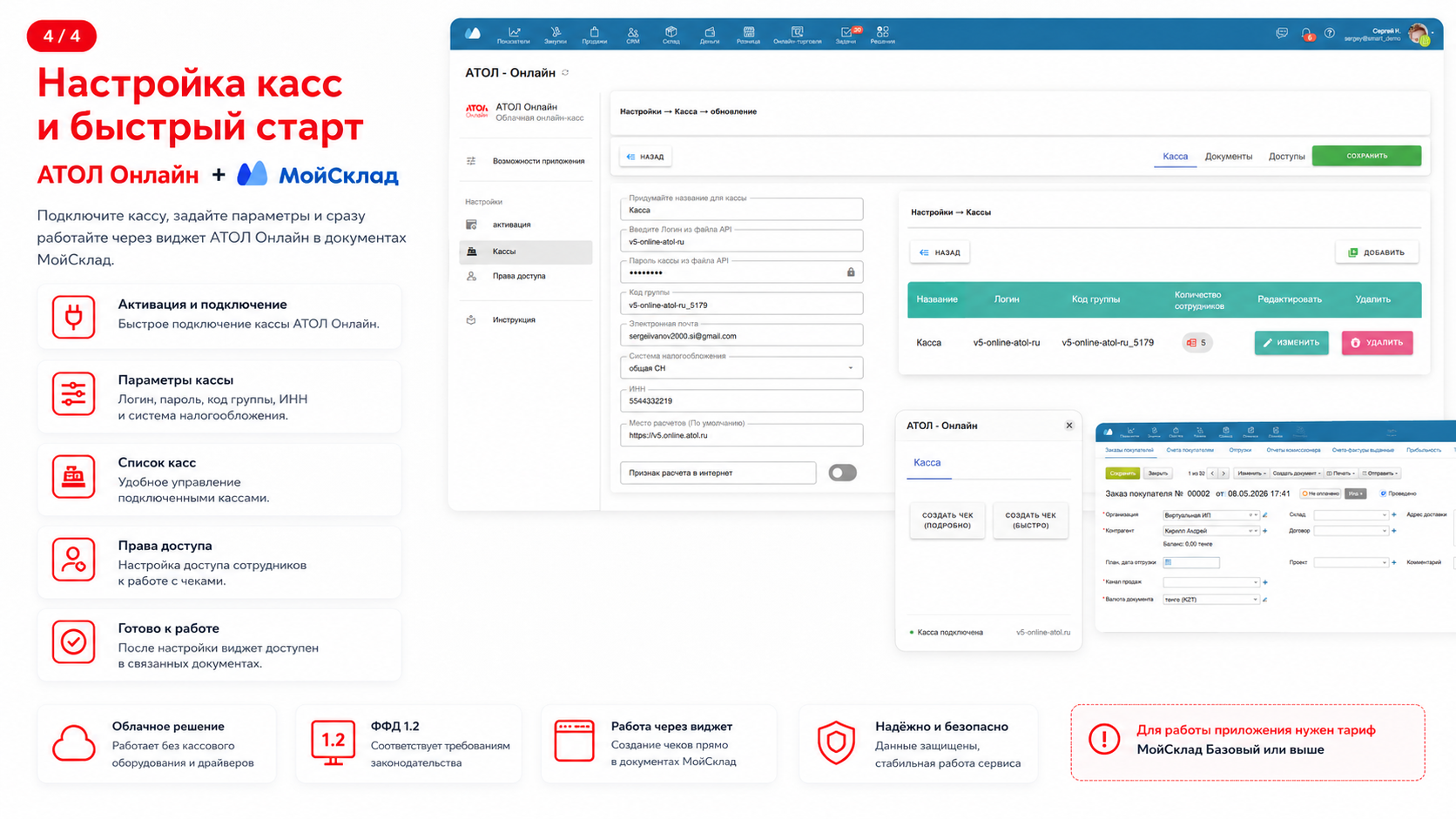Click the МойСклад logo in the top bar
The image size is (1456, 819).
473,33
